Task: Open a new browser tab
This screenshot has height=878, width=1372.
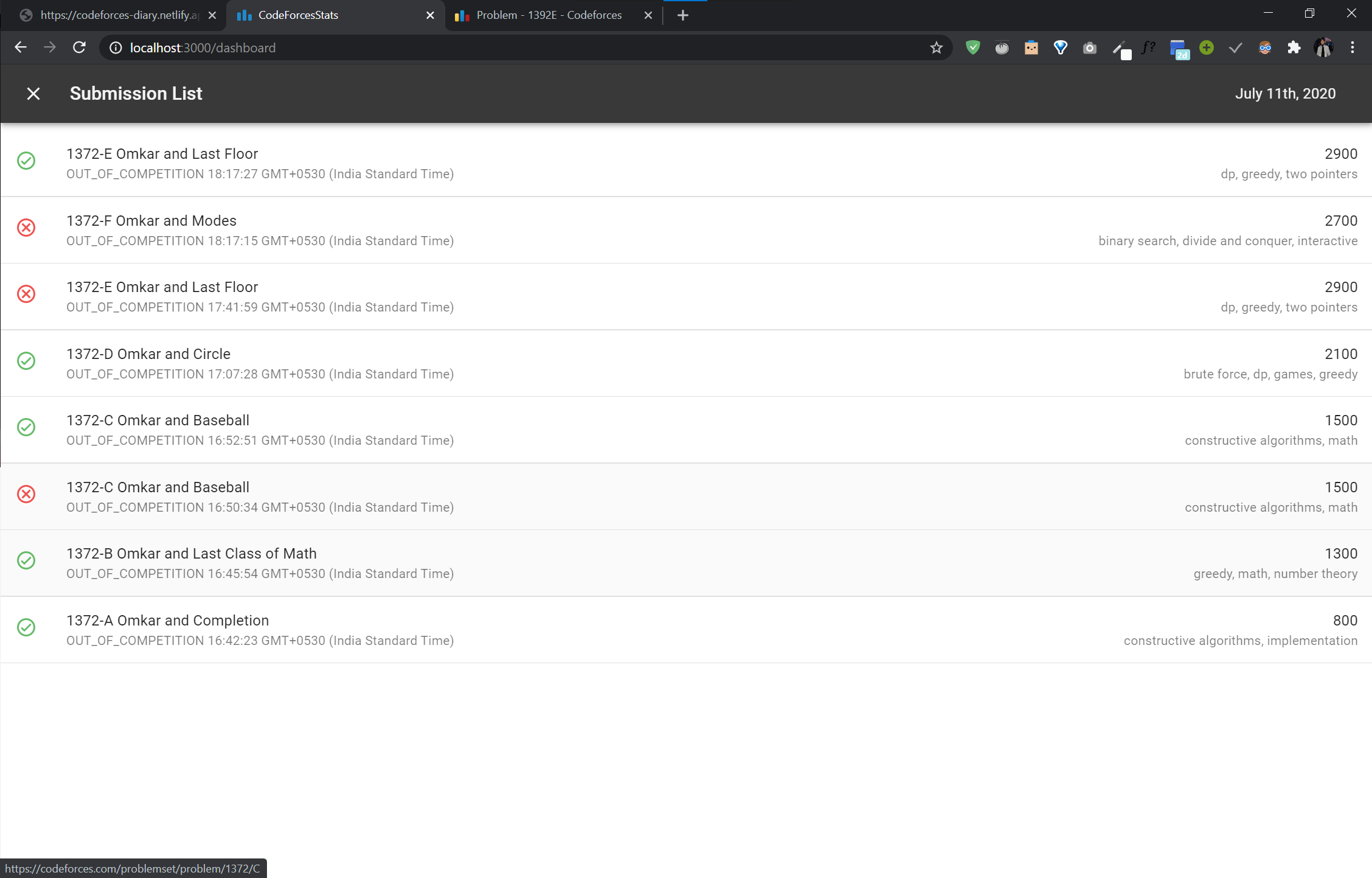Action: [x=682, y=15]
